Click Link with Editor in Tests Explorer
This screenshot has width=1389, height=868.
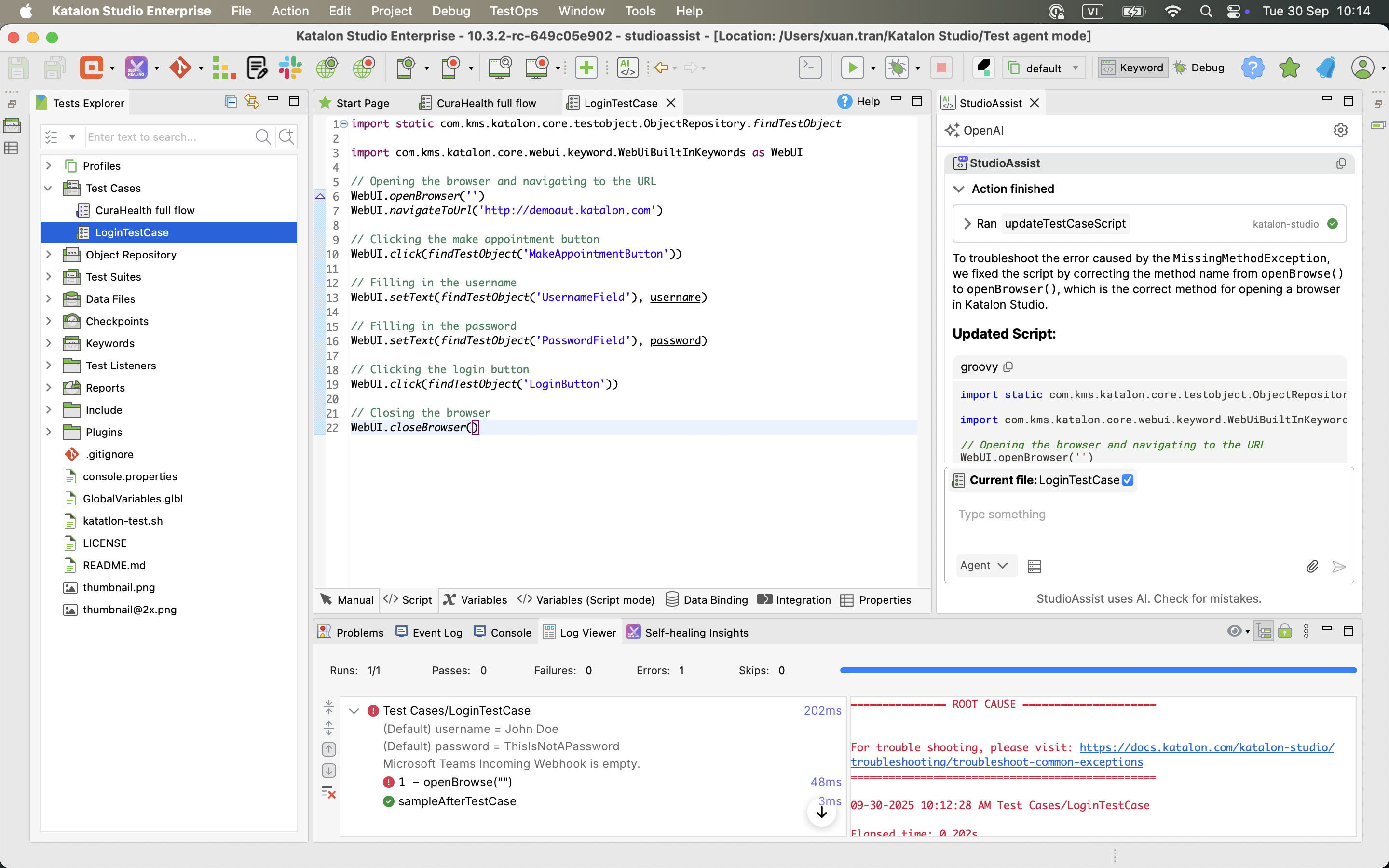pos(251,102)
